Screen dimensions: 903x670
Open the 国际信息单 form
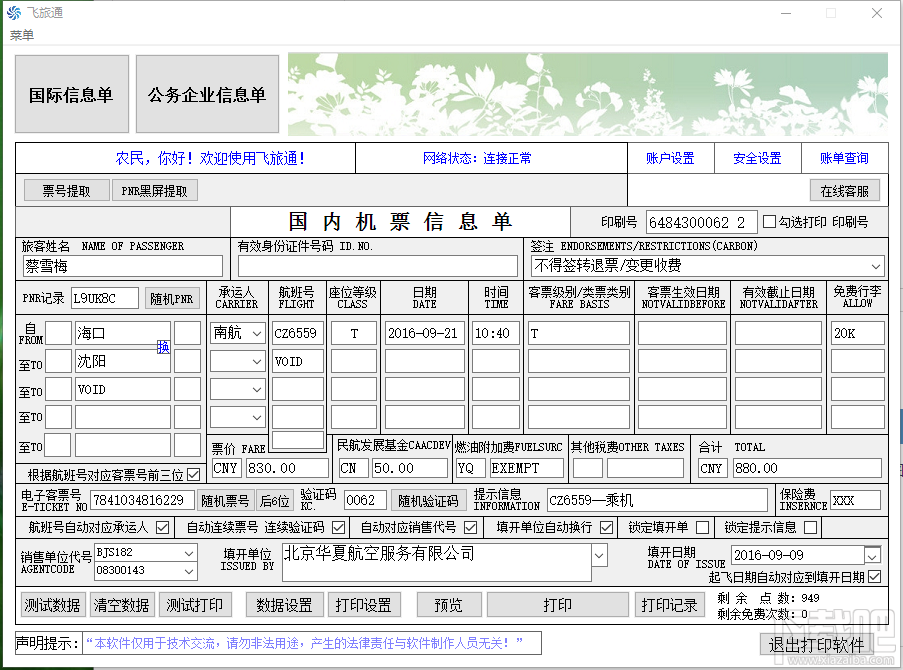(x=72, y=94)
